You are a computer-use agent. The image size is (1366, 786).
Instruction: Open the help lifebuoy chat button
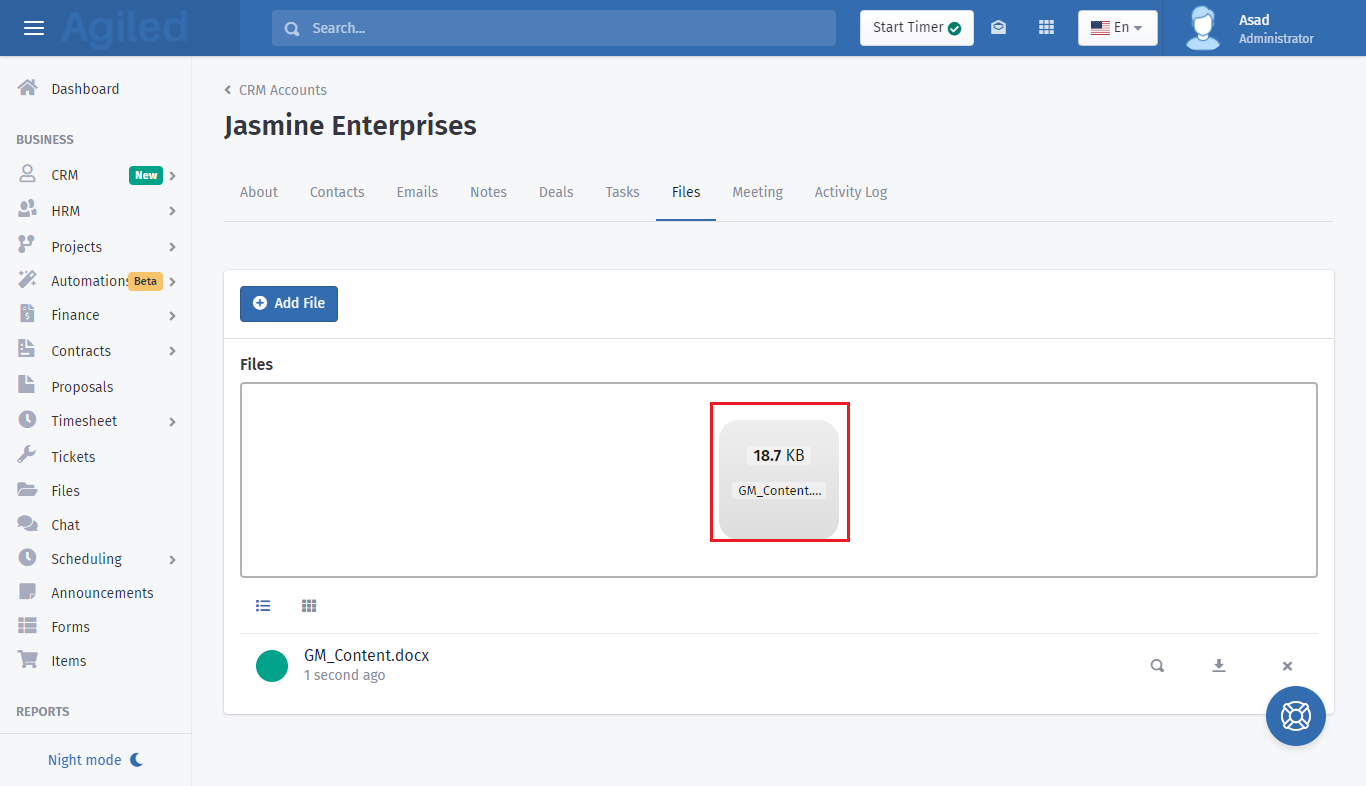[1295, 716]
